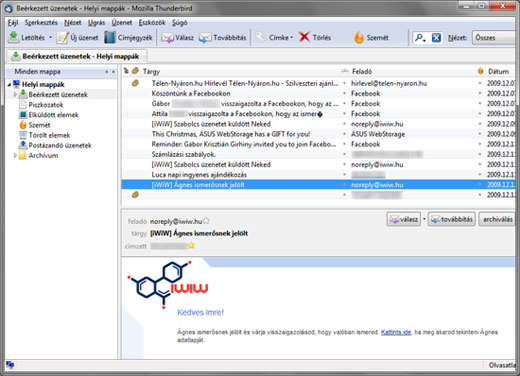Click the Letöltés download icon
520x376 pixels.
click(13, 37)
